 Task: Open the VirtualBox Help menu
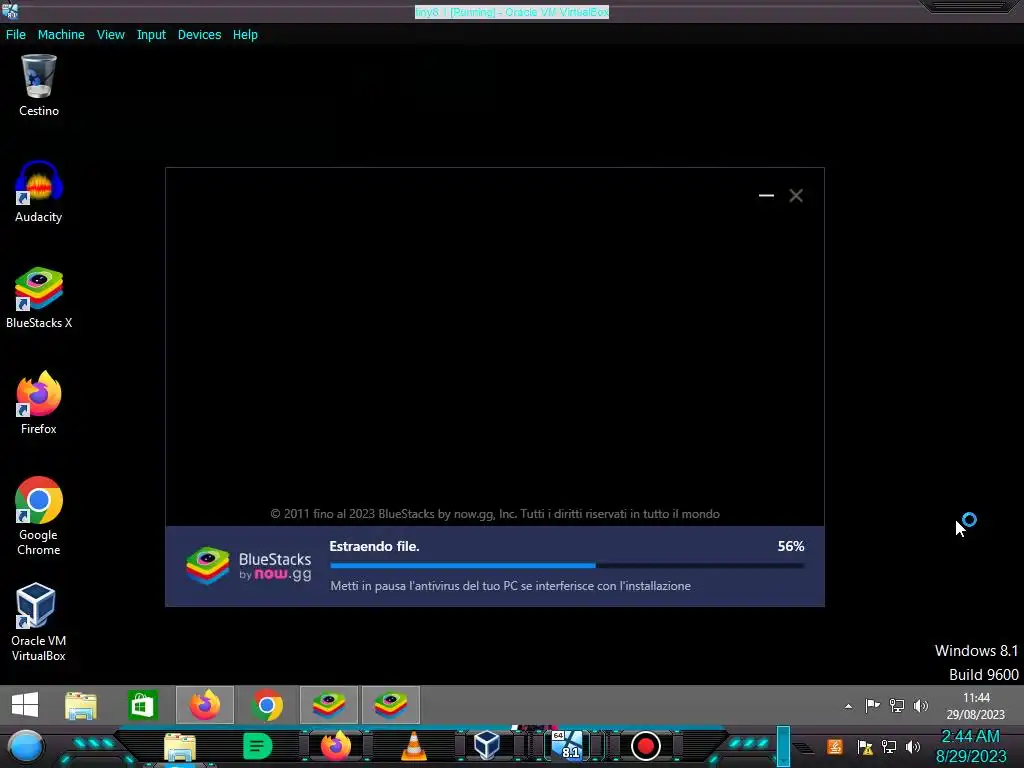coord(245,35)
